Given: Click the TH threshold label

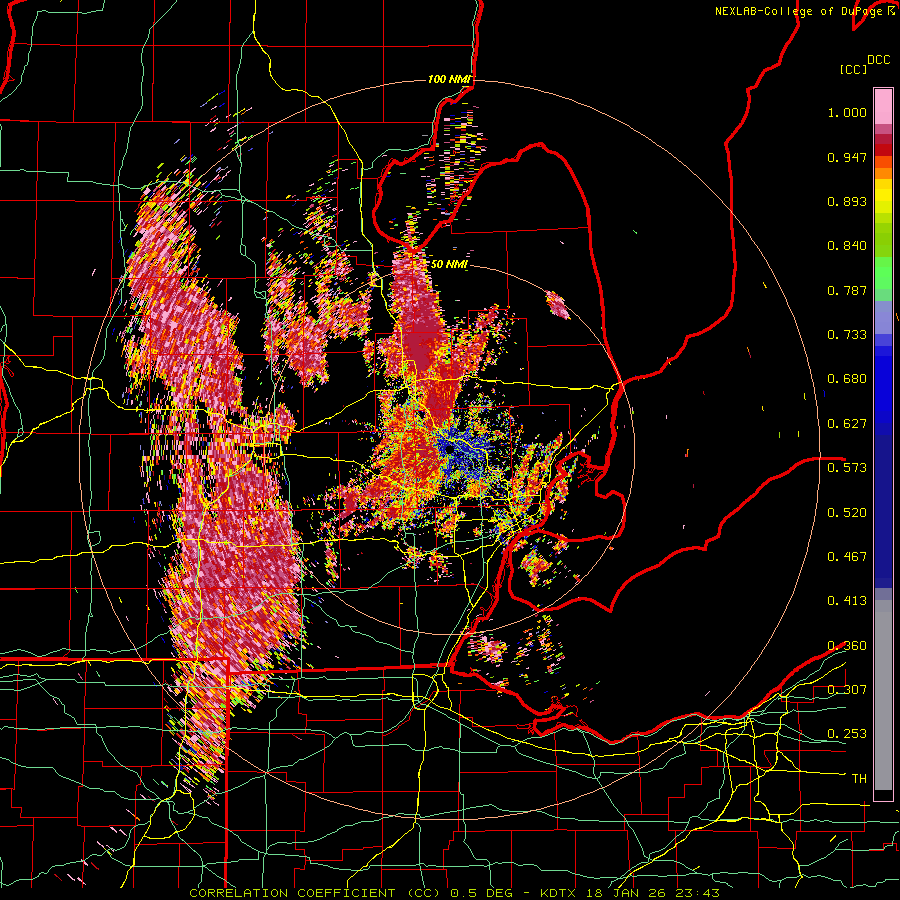Looking at the screenshot, I should pyautogui.click(x=859, y=779).
